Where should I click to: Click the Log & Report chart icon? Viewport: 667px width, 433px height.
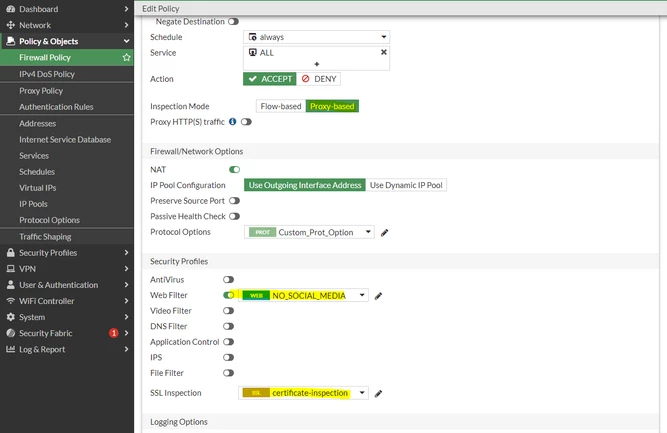[x=11, y=349]
